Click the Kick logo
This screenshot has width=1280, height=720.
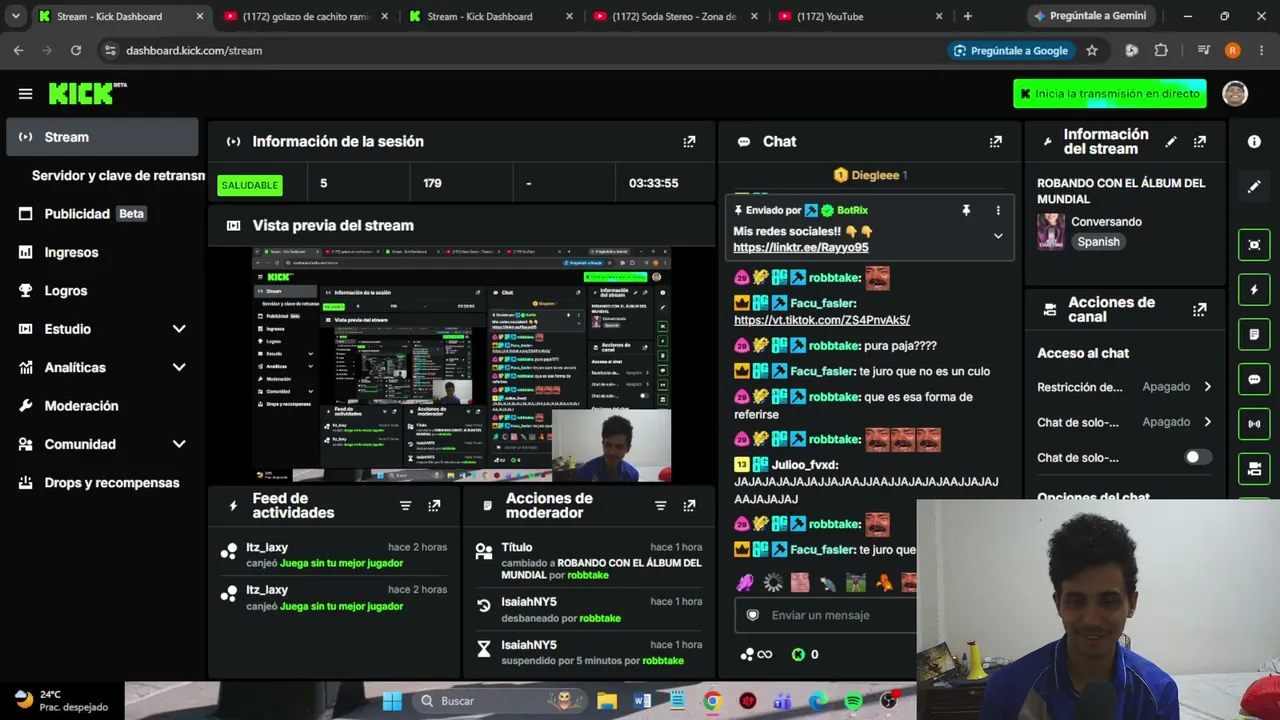click(82, 93)
